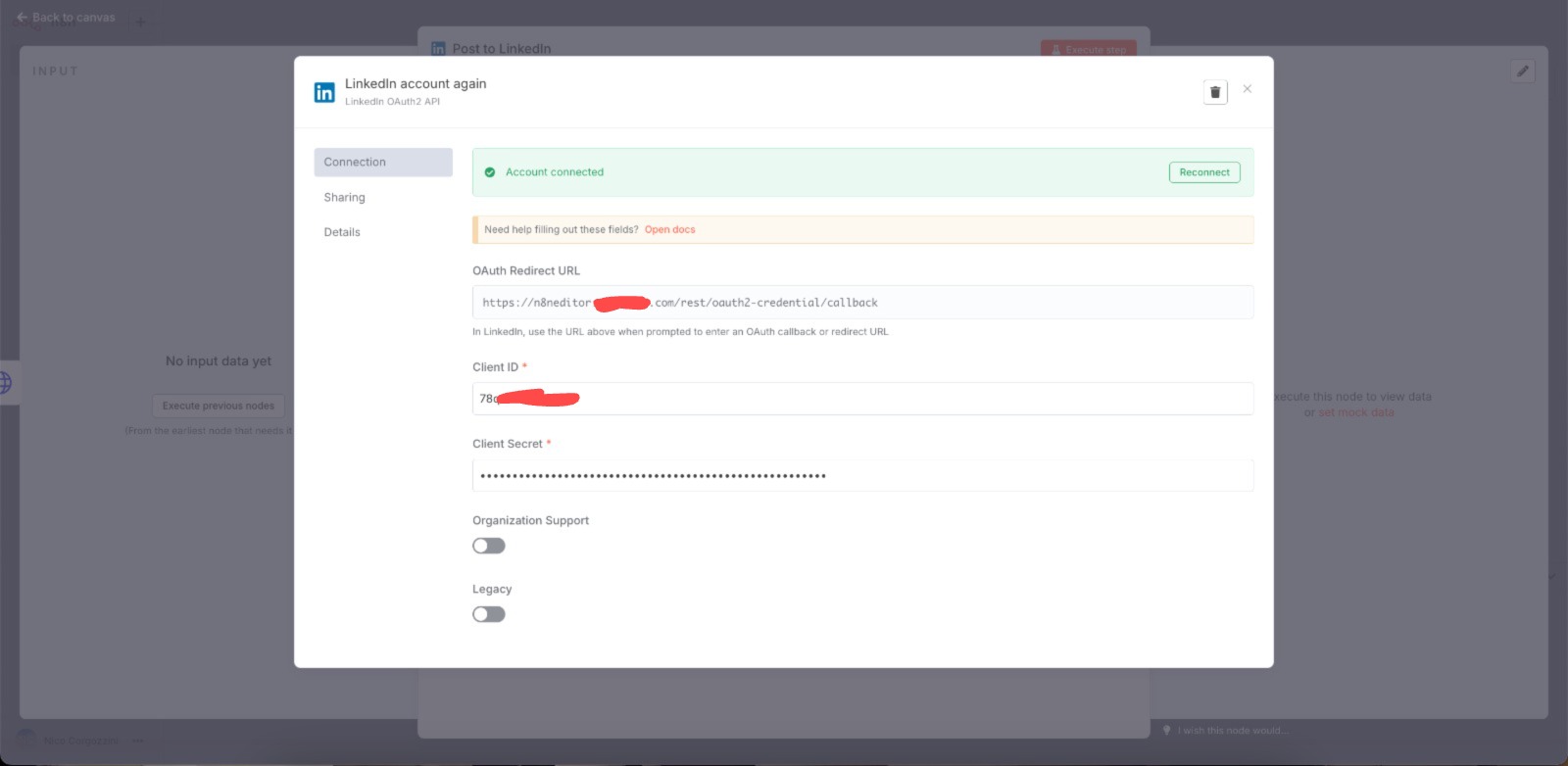Click the LinkedIn icon beside Post to LinkedIn

(438, 49)
